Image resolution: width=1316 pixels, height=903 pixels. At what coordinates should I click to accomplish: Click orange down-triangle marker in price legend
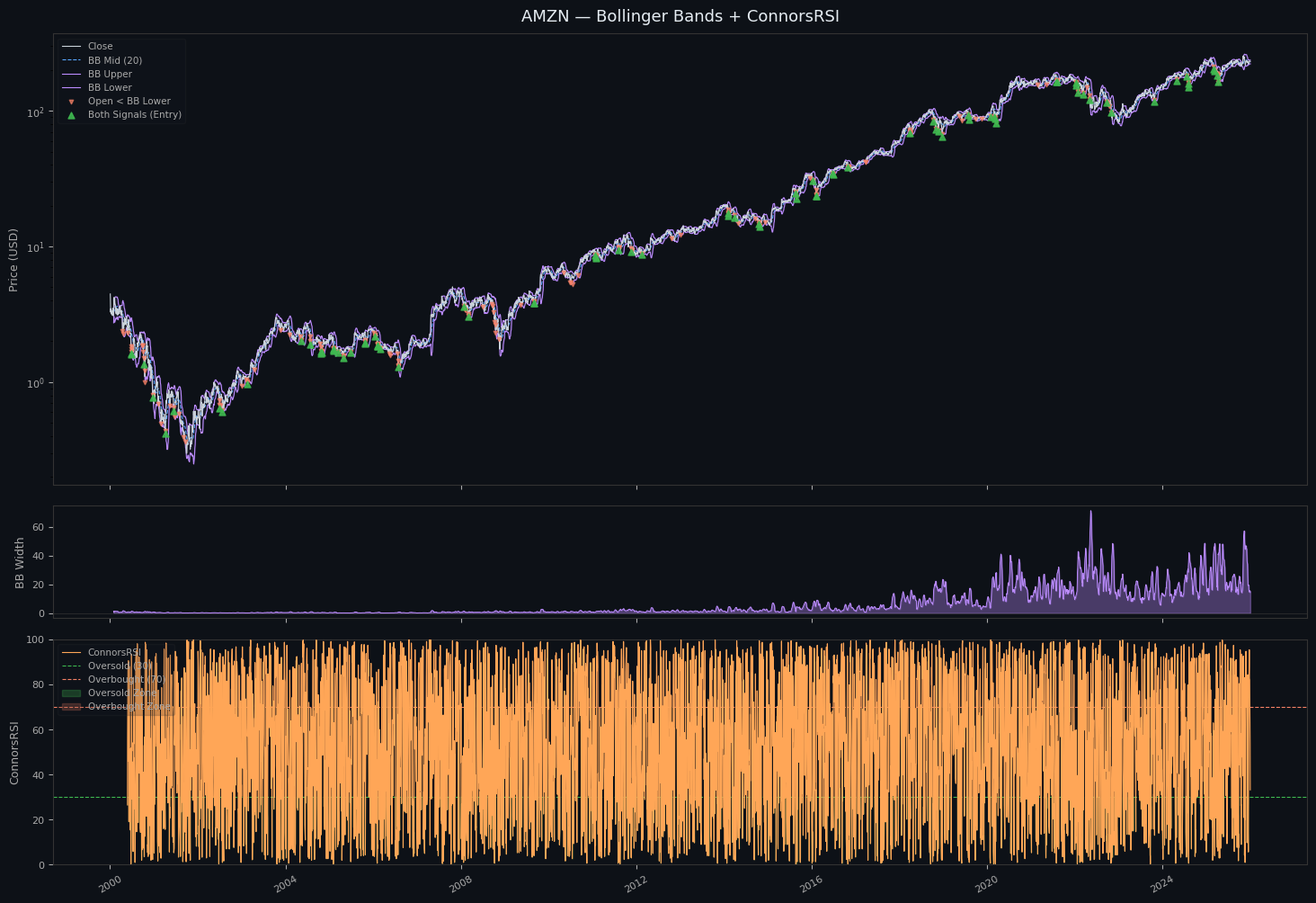(71, 102)
